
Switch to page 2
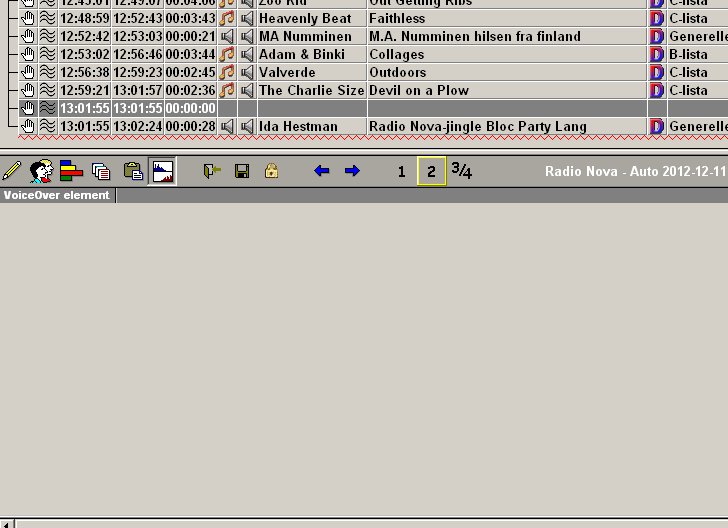[431, 171]
